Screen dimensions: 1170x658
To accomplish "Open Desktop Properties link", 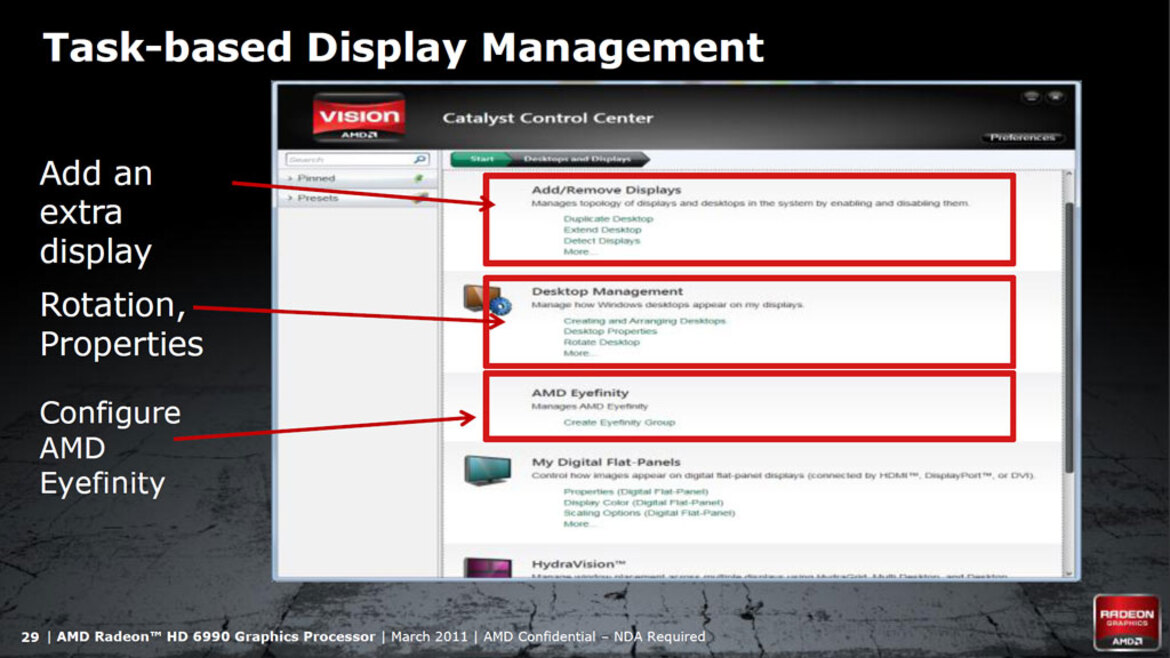I will pos(610,331).
